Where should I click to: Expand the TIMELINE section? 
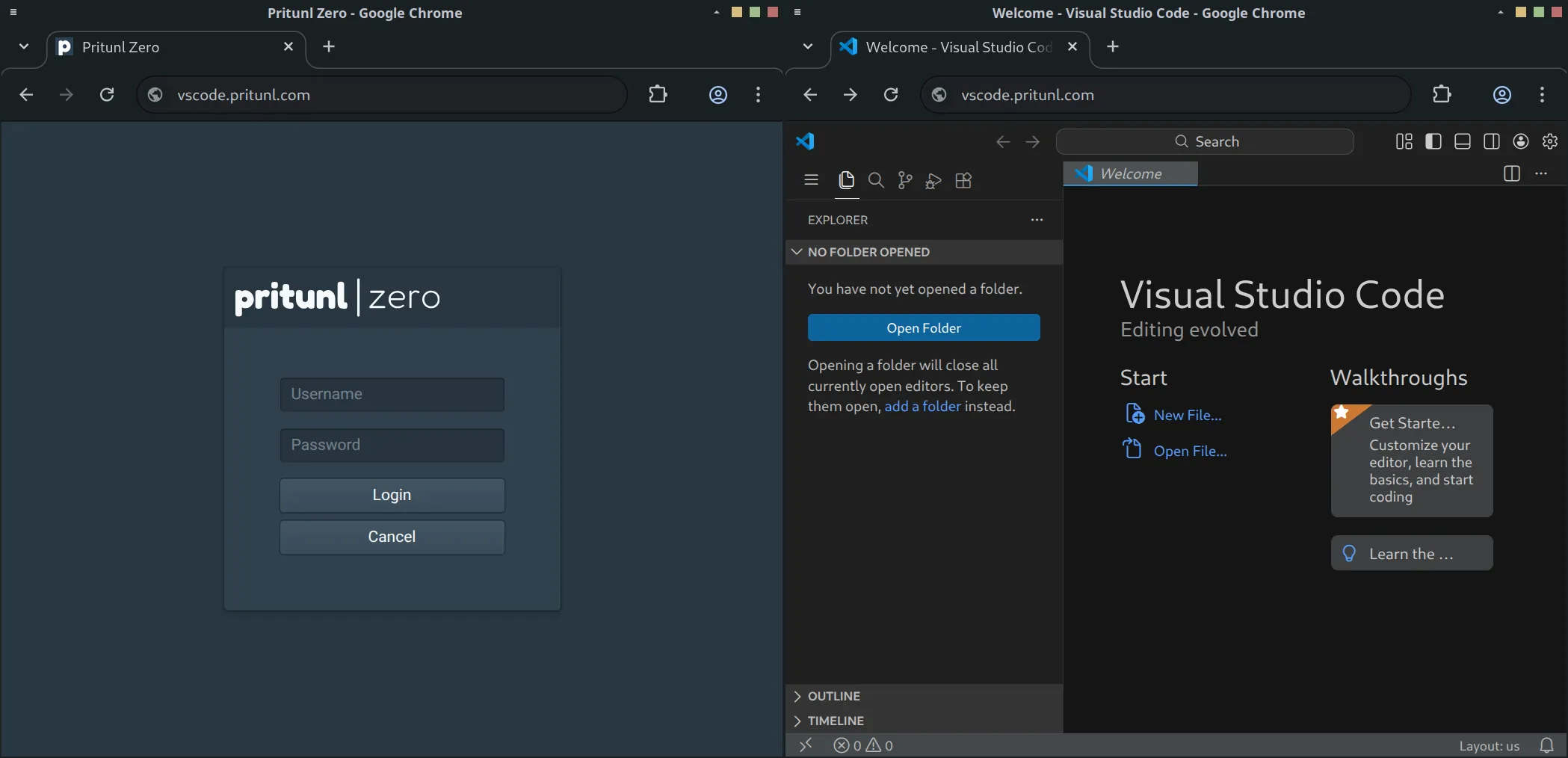[x=829, y=721]
